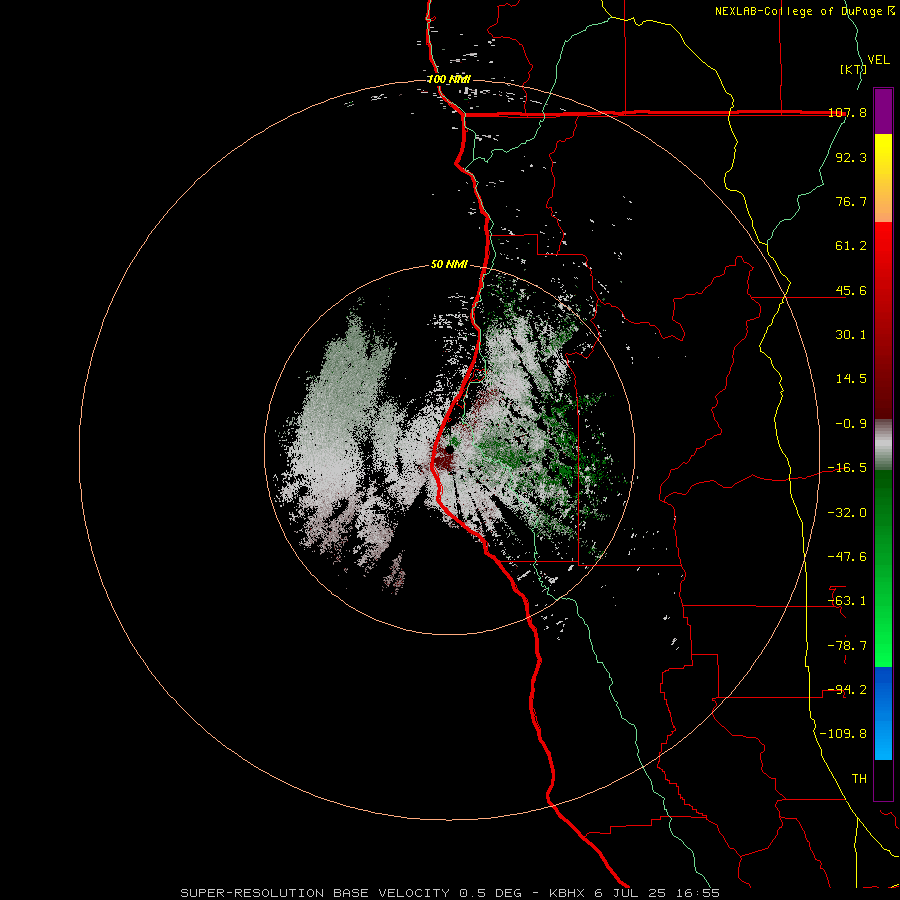Click the 6 JUL 25 16:55 timestamp
The height and width of the screenshot is (900, 900).
pos(657,893)
